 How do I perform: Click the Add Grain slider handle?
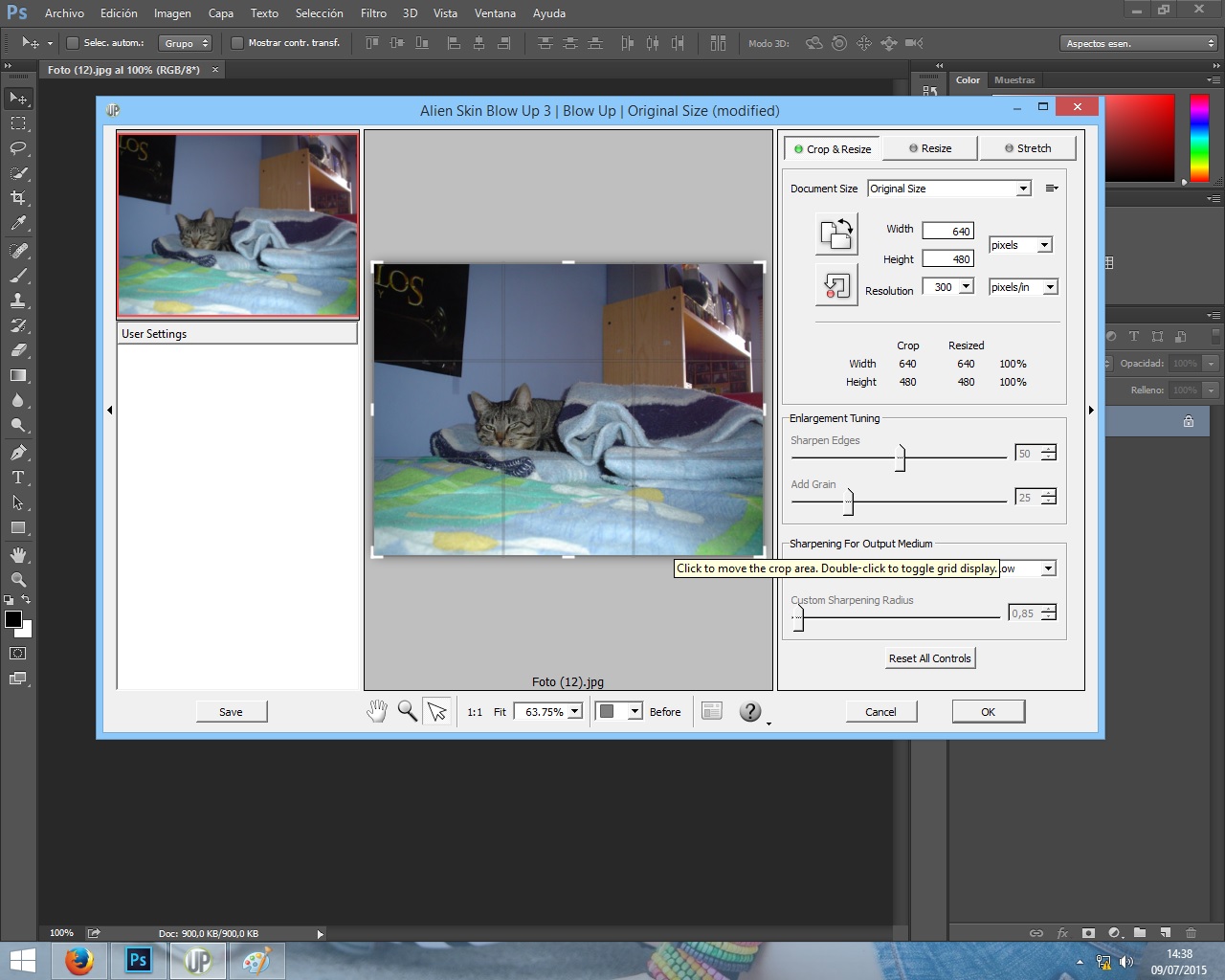[848, 501]
